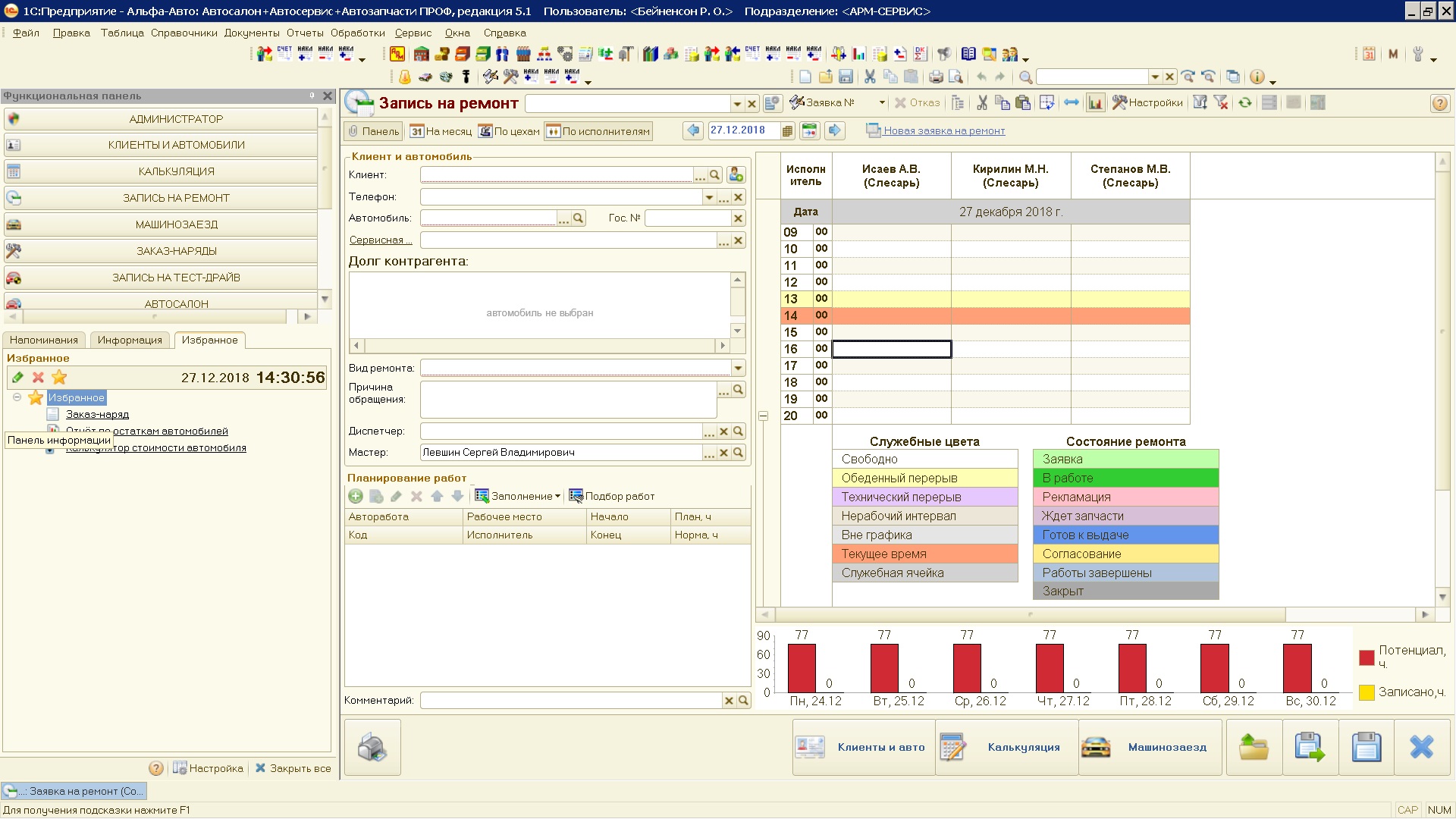Toggle the По цехам view mode
This screenshot has width=1456, height=819.
point(509,131)
